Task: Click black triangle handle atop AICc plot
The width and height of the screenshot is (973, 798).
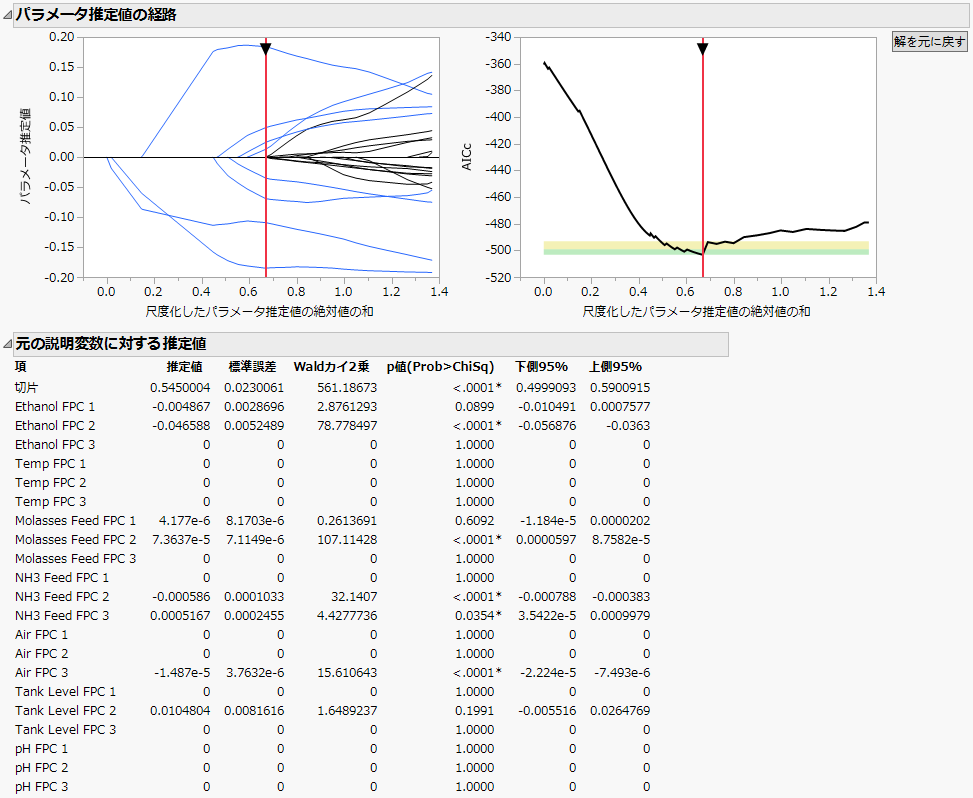Action: [702, 48]
